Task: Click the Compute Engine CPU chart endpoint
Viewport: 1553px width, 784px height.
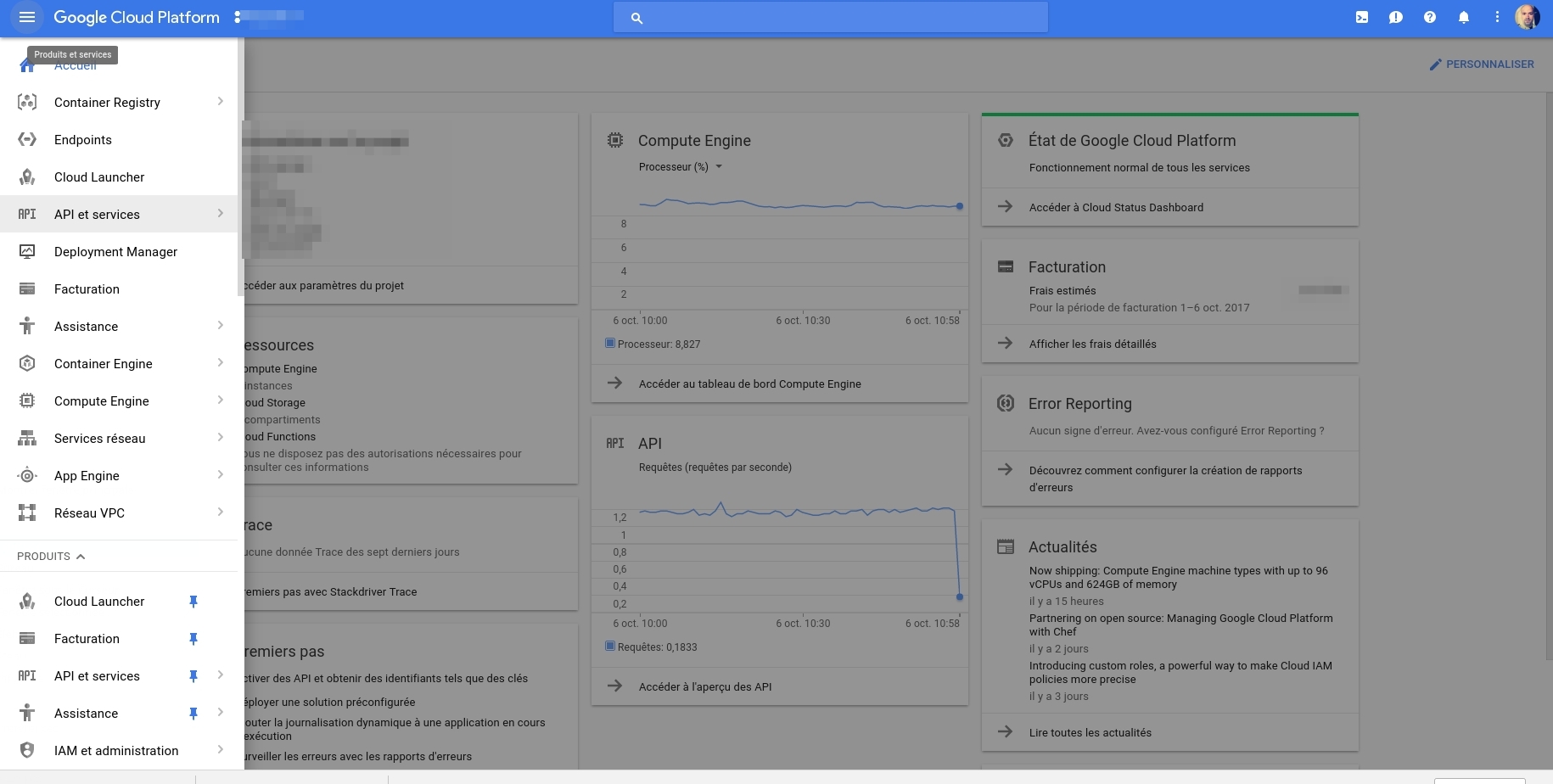Action: point(960,206)
